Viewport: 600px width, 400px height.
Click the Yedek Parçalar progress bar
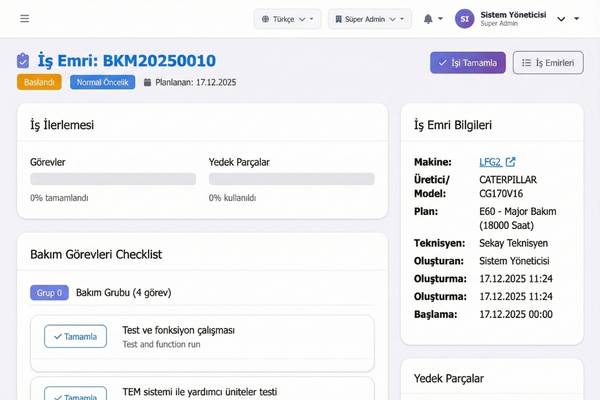tap(292, 179)
